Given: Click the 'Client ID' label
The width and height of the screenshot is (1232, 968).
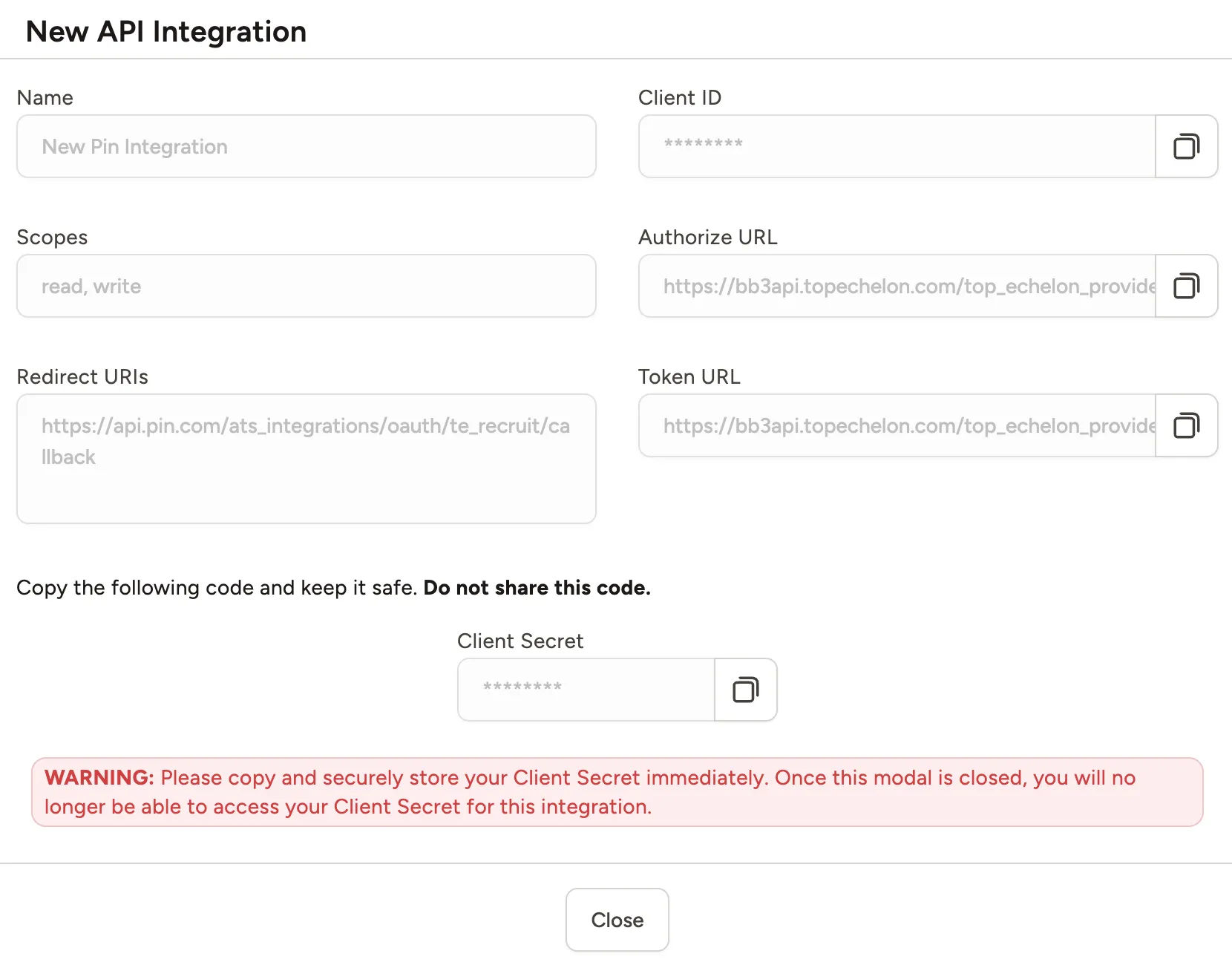Looking at the screenshot, I should [680, 98].
